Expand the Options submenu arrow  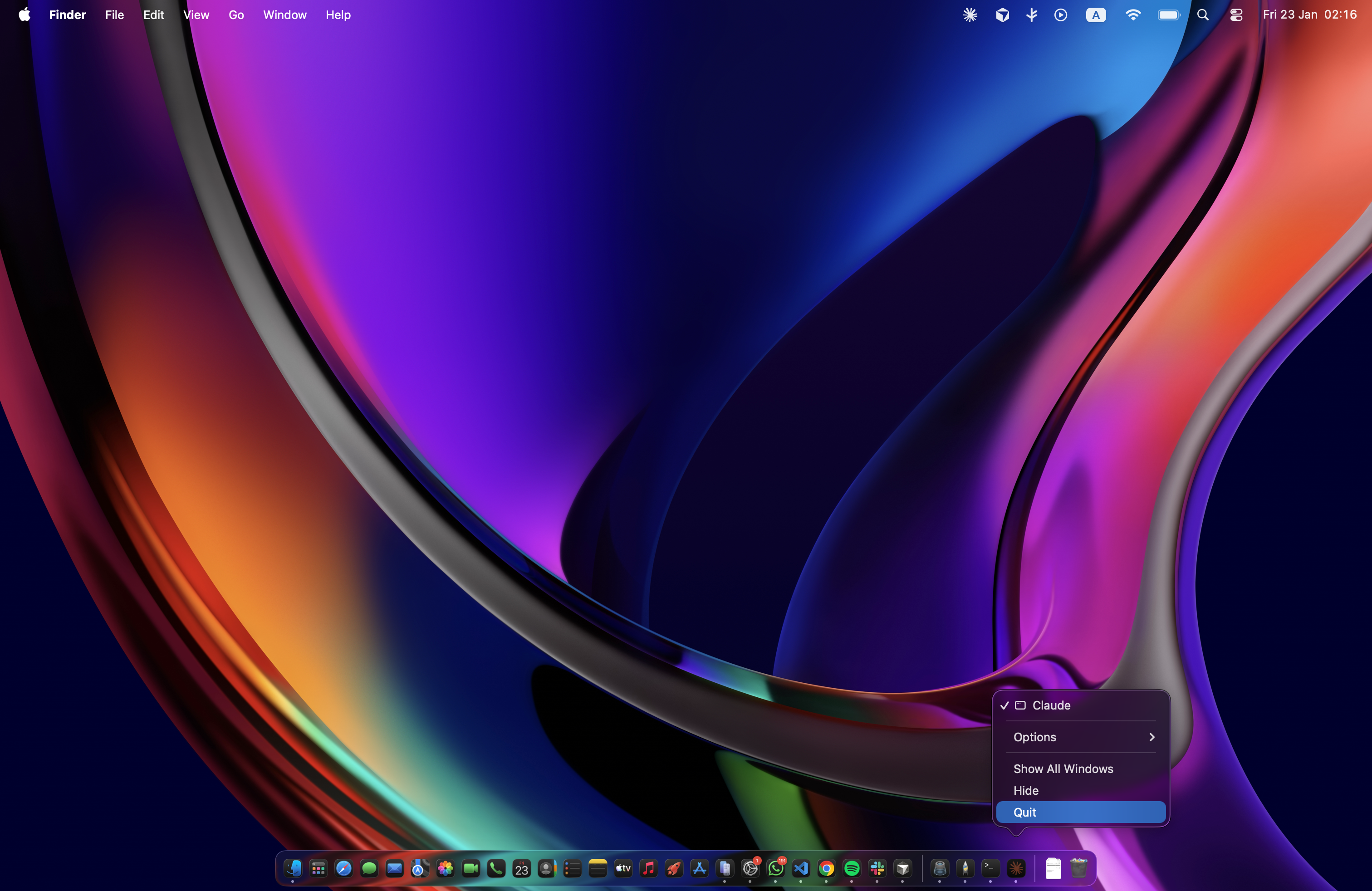click(x=1151, y=737)
